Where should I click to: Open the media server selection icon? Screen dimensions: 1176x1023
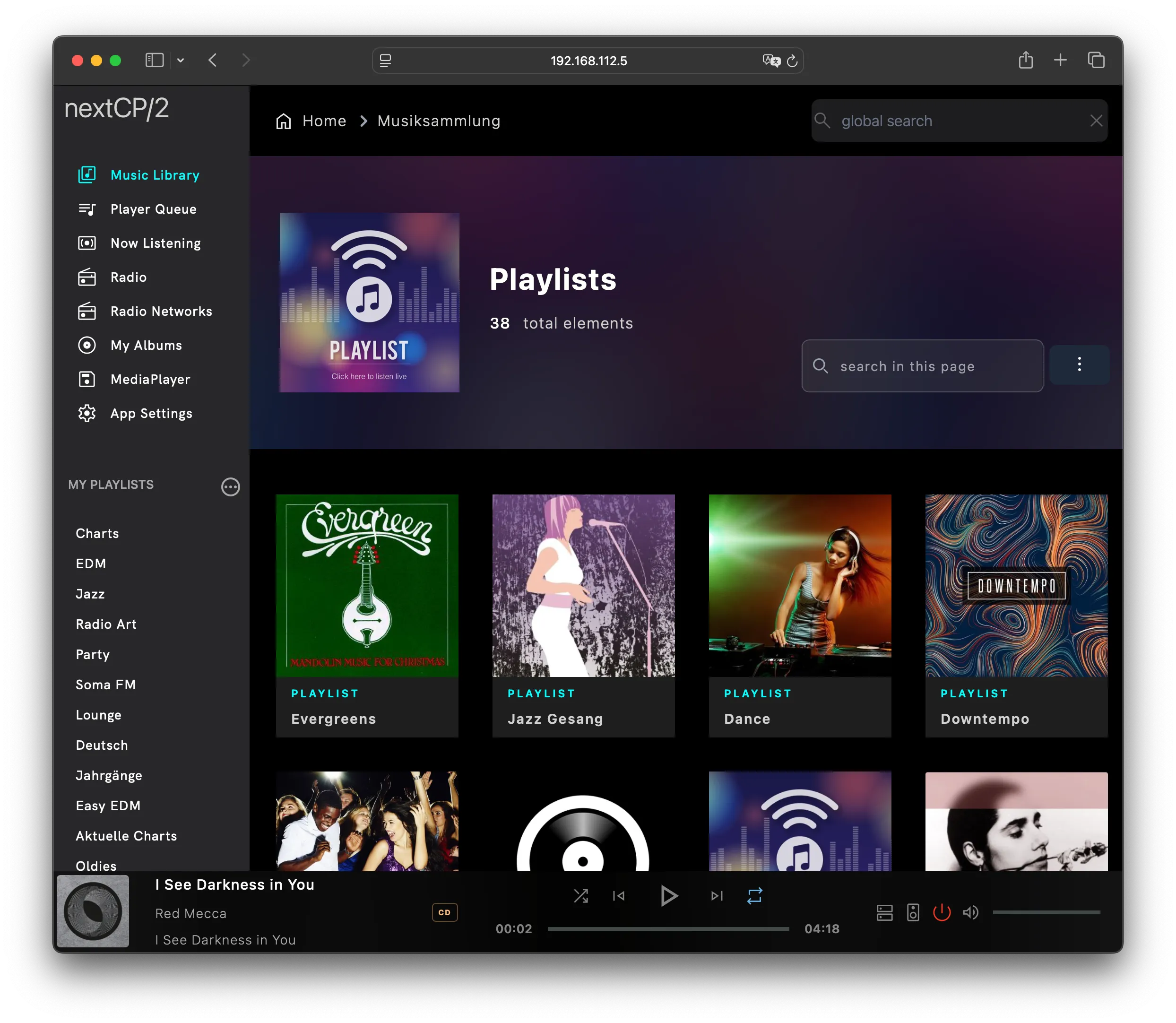tap(884, 912)
